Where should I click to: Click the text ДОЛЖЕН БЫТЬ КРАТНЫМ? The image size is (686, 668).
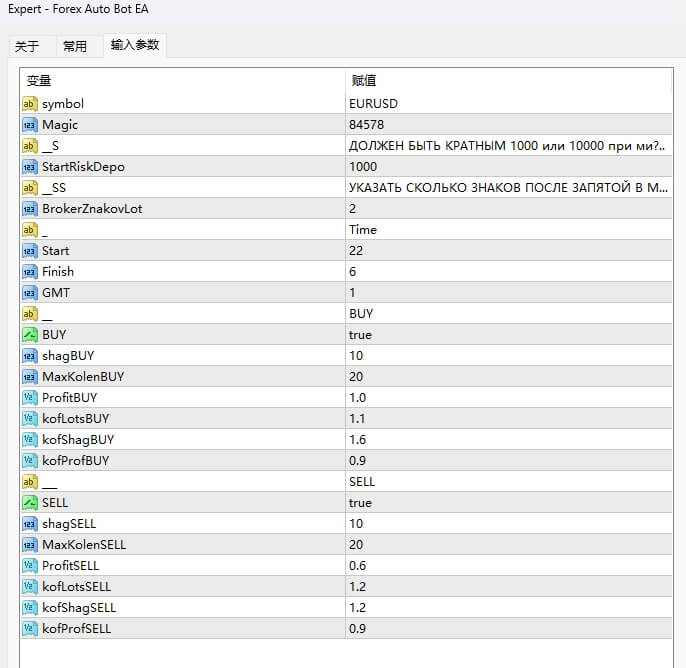point(427,146)
